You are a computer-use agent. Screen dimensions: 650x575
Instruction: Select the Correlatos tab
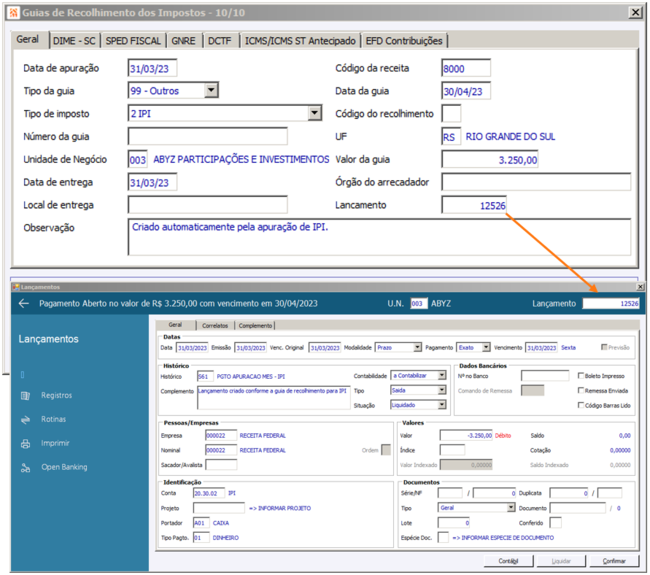(x=215, y=325)
